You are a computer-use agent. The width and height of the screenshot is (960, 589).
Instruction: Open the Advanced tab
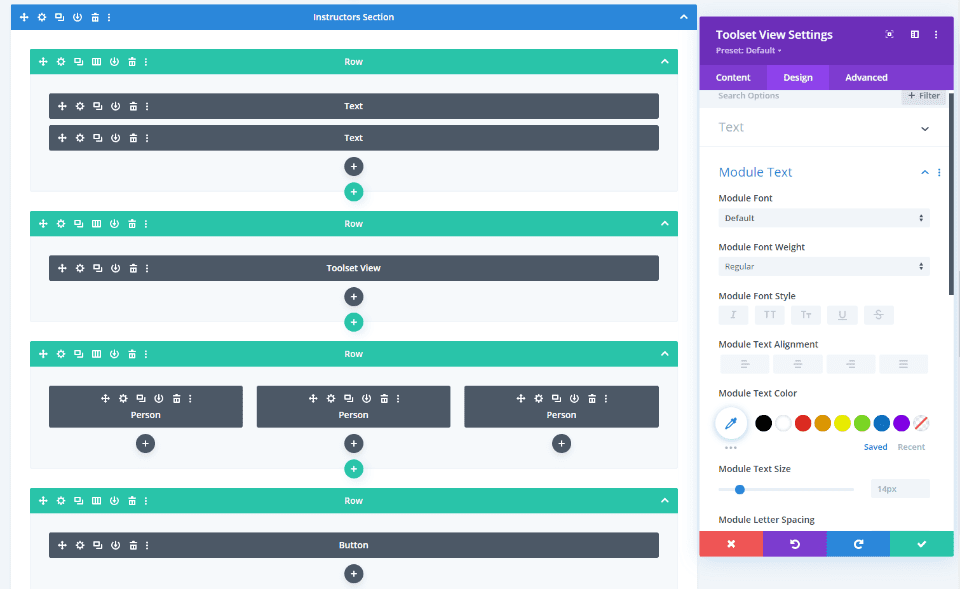(866, 77)
